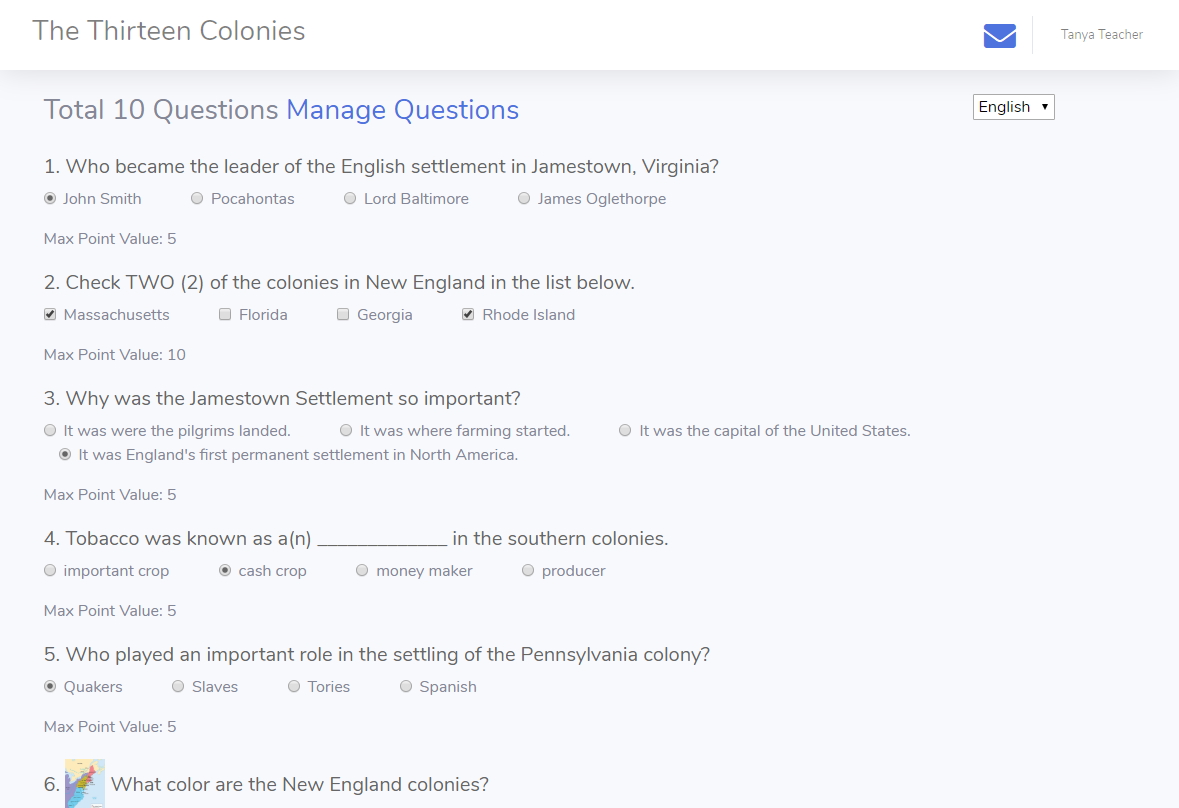Click the Tanya Teacher user name

1102,35
